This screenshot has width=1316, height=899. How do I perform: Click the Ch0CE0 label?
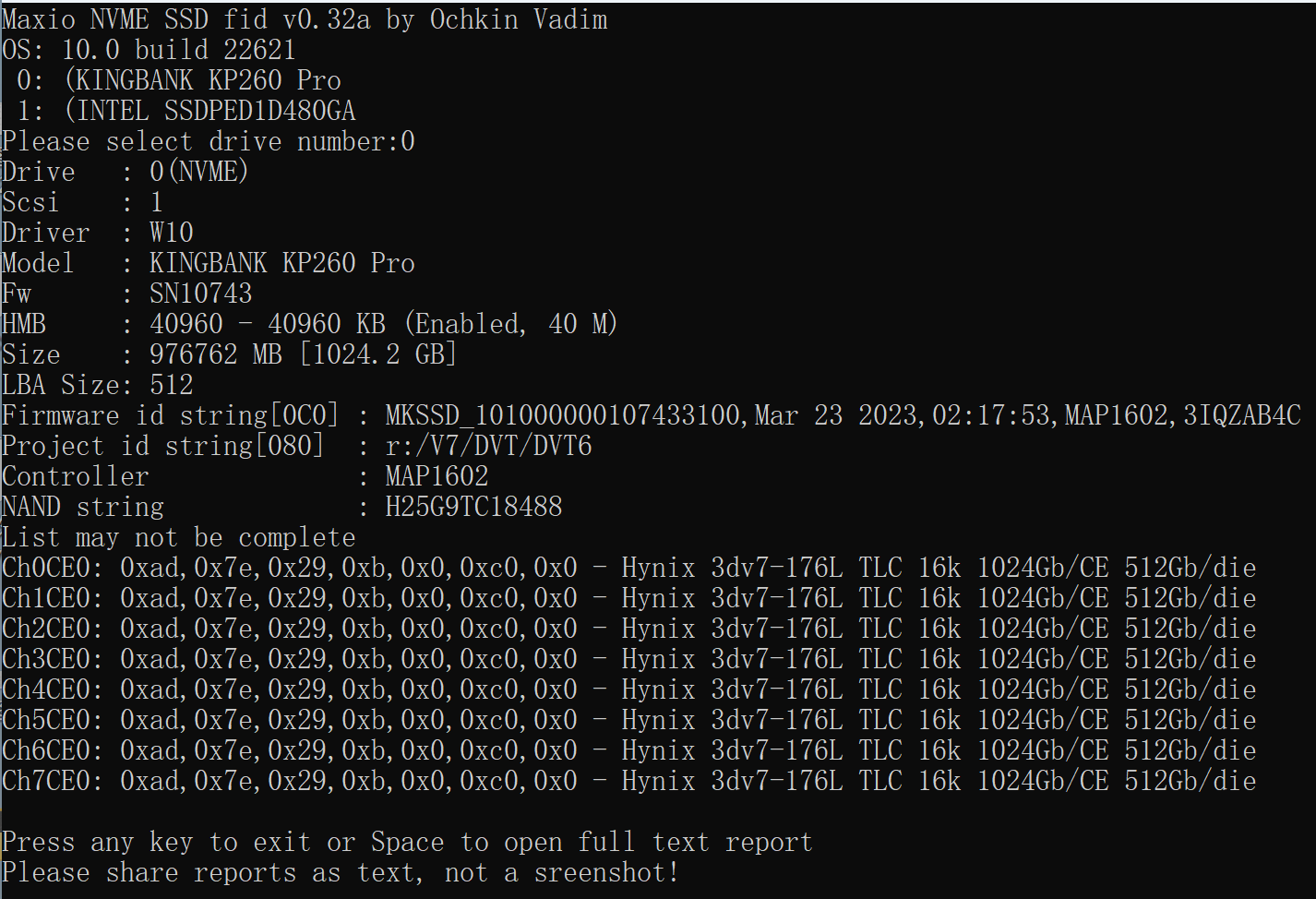coord(52,568)
